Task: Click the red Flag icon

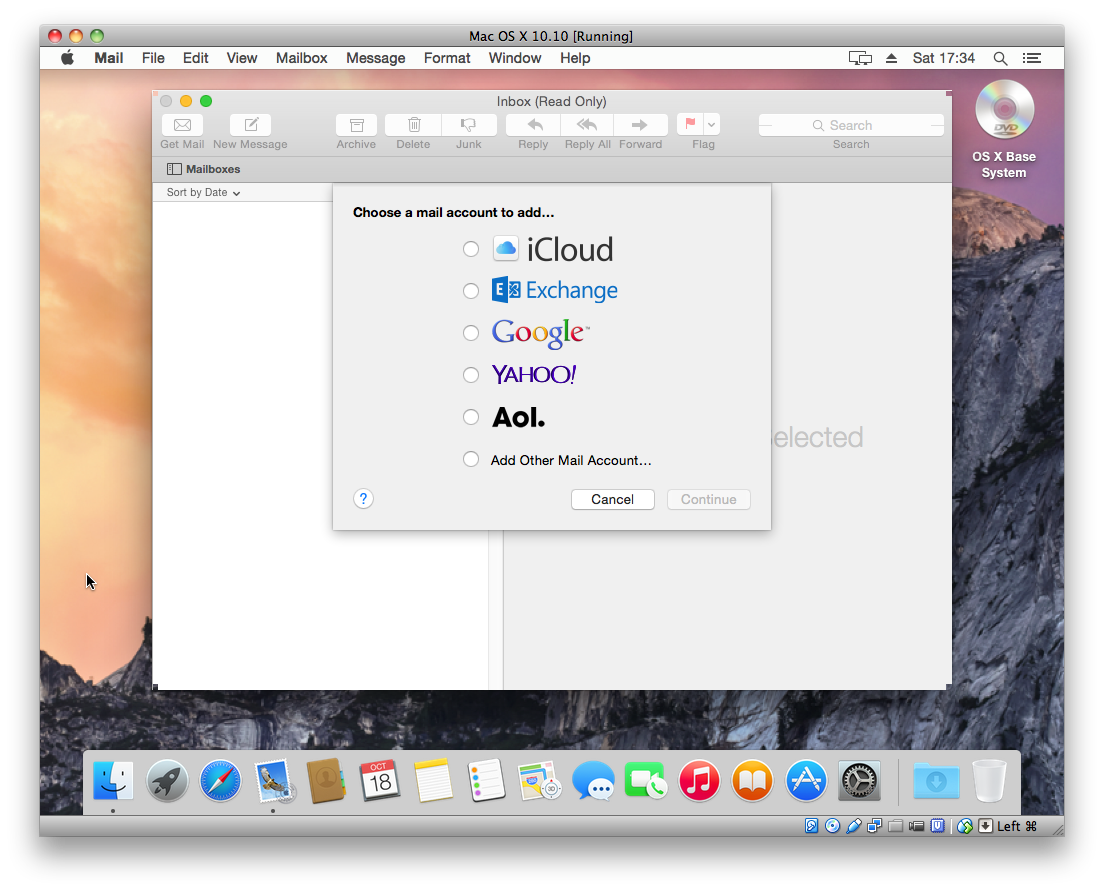Action: pyautogui.click(x=691, y=125)
